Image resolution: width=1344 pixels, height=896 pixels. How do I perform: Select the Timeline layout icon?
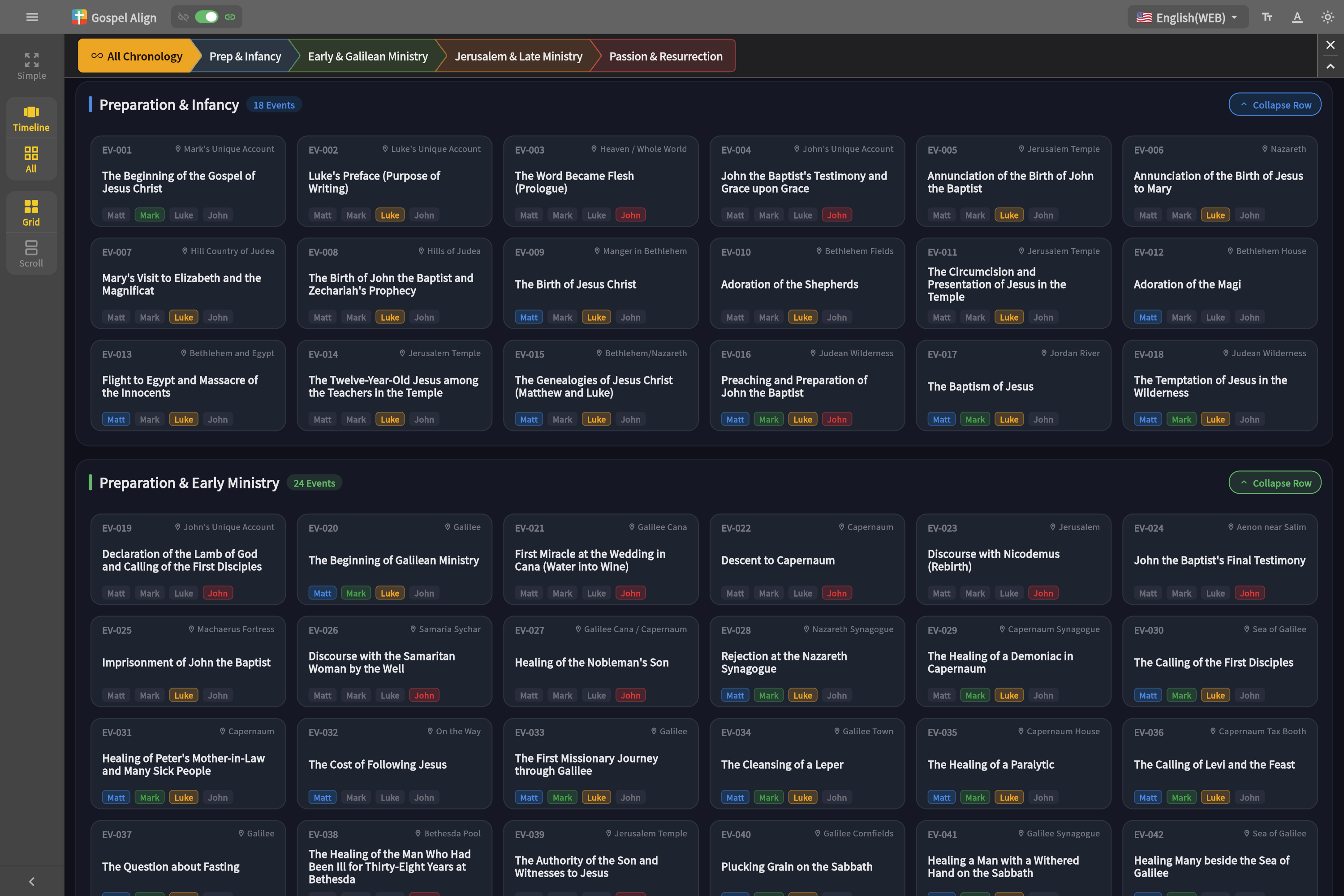coord(31,119)
